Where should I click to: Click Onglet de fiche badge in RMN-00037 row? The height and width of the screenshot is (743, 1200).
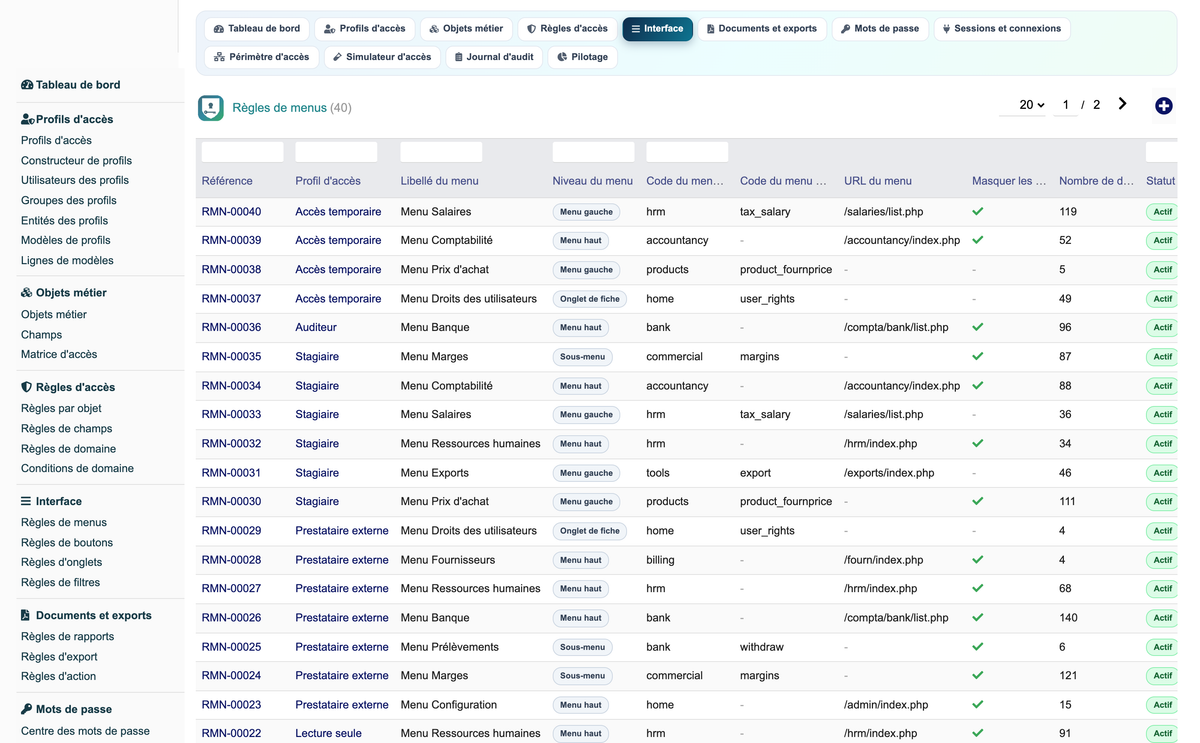click(590, 299)
